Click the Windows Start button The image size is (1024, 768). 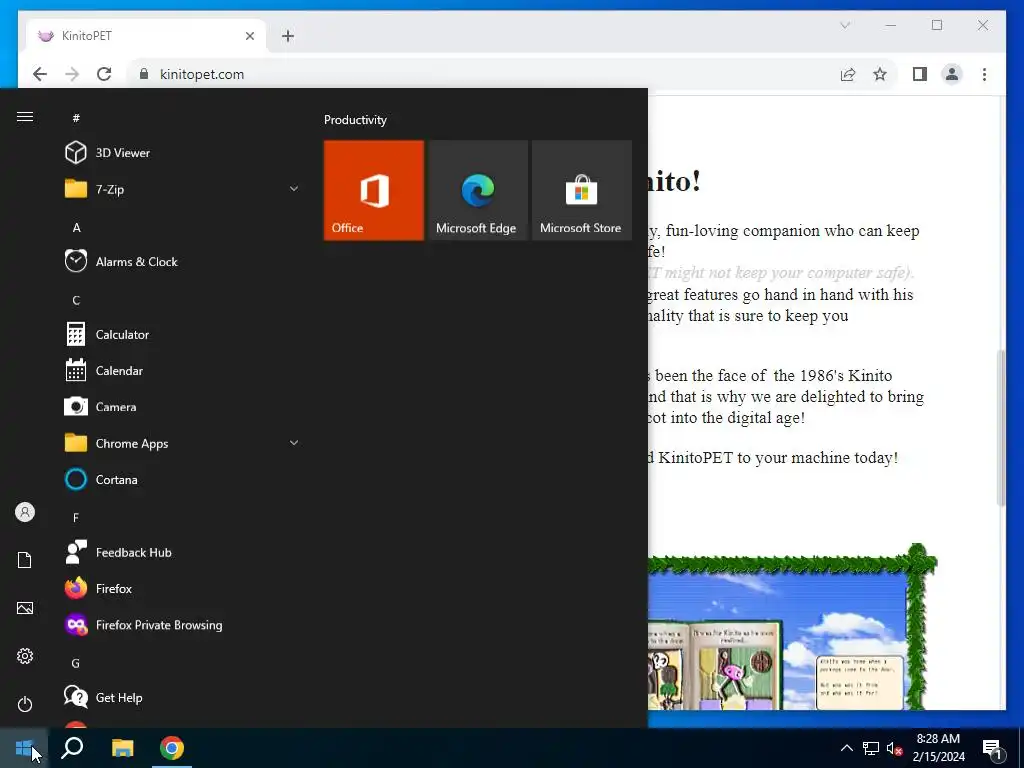tap(24, 748)
